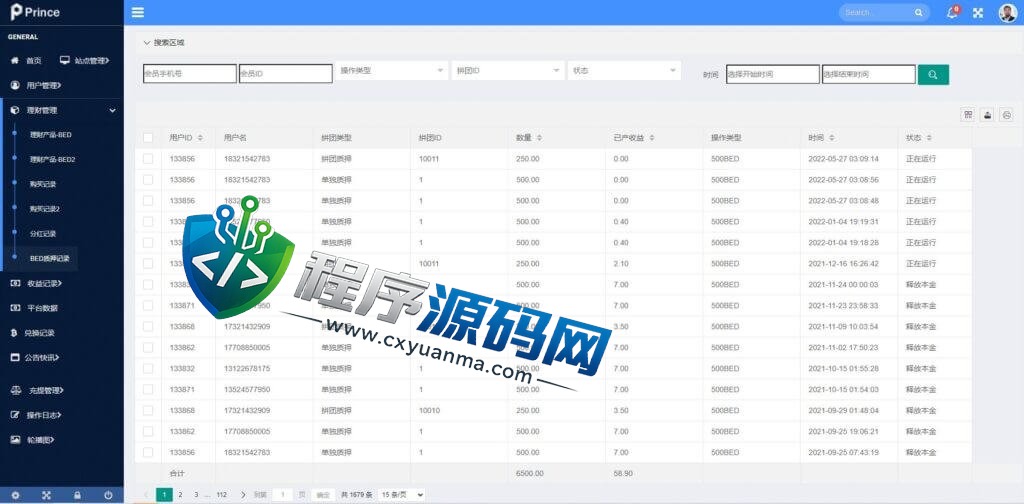Open 分红记录 submenu item

coord(42,234)
